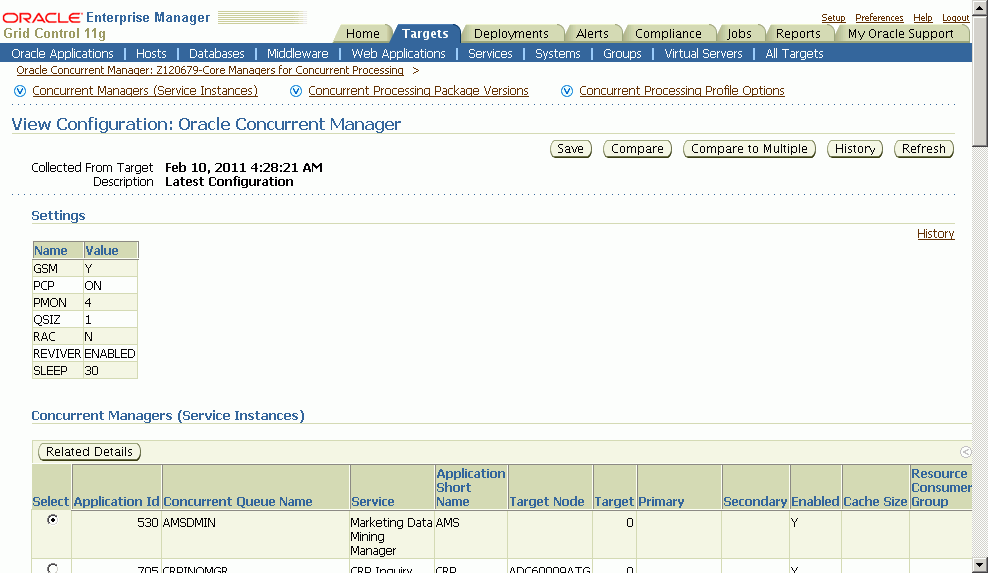Click the arrow icon beside Concurrent Processing Package Versions
This screenshot has height=573, width=988.
[296, 91]
